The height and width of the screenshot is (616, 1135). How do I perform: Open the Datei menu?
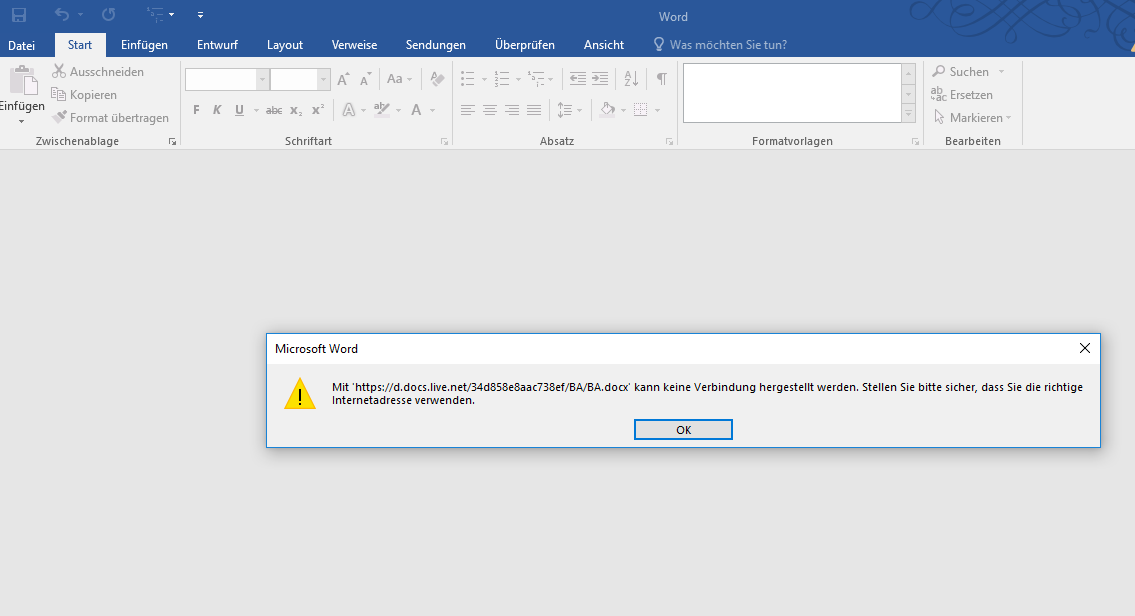tap(22, 45)
